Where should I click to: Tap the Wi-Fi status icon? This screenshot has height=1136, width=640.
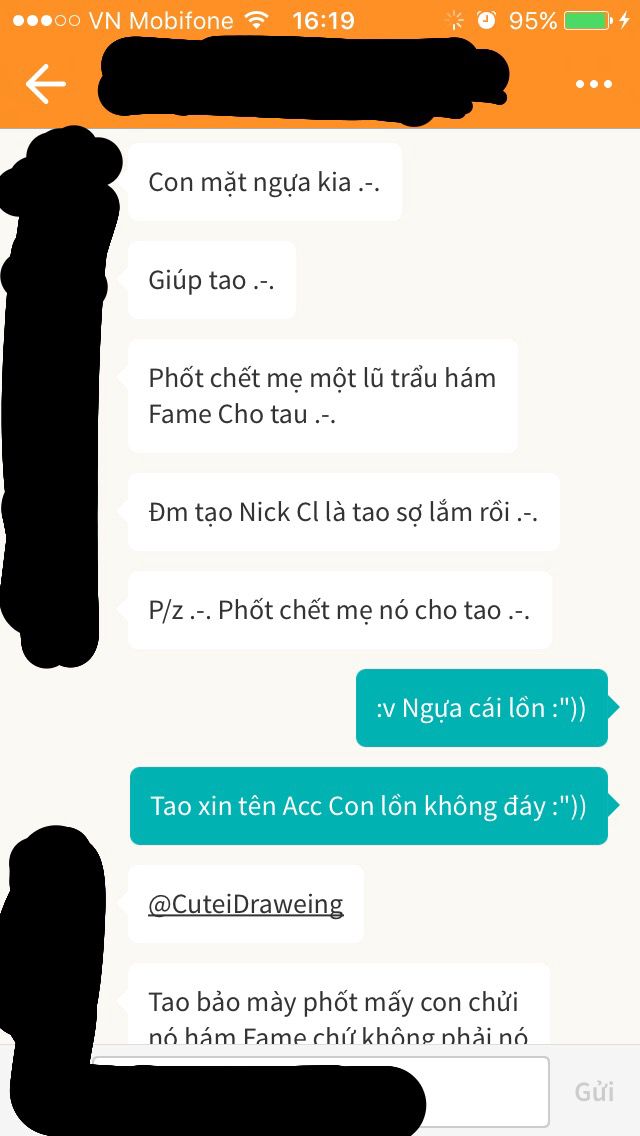(256, 20)
